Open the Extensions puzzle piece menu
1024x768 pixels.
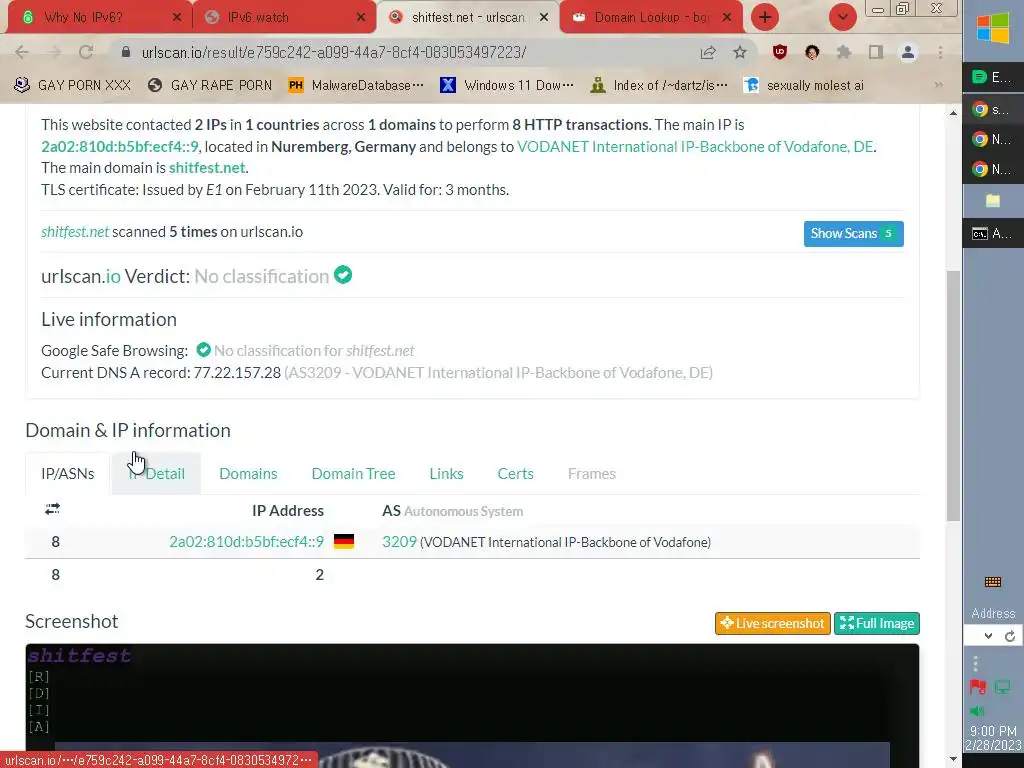click(x=844, y=52)
